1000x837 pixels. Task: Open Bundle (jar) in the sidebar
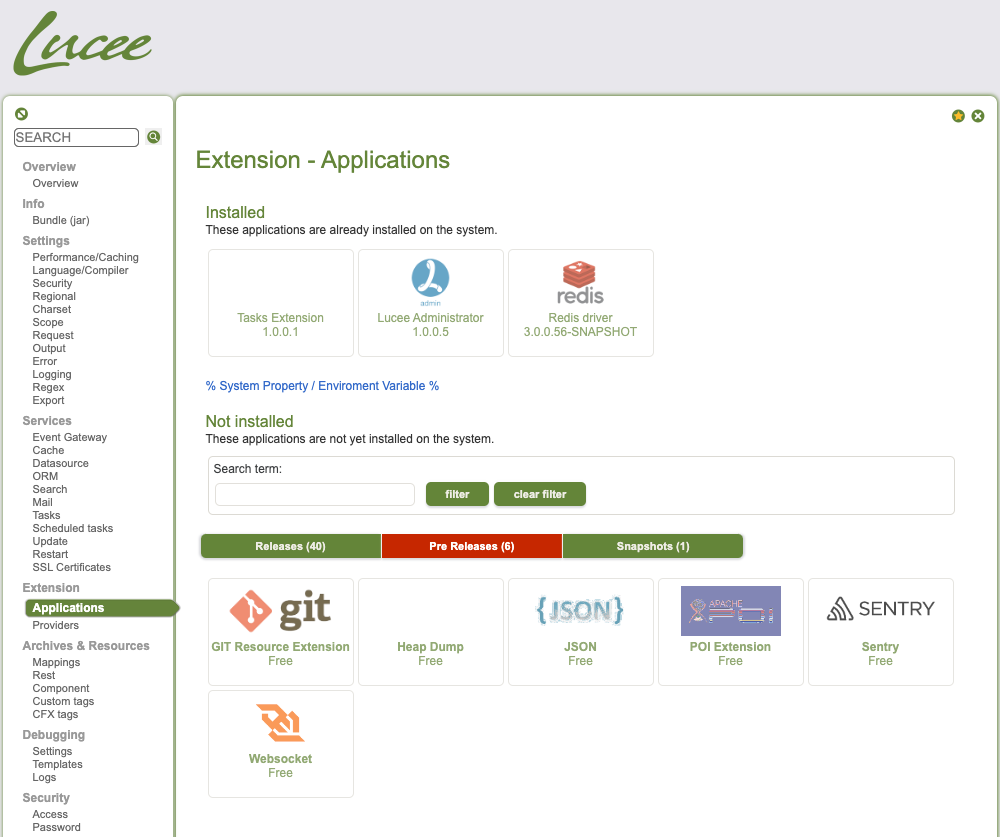click(x=61, y=220)
